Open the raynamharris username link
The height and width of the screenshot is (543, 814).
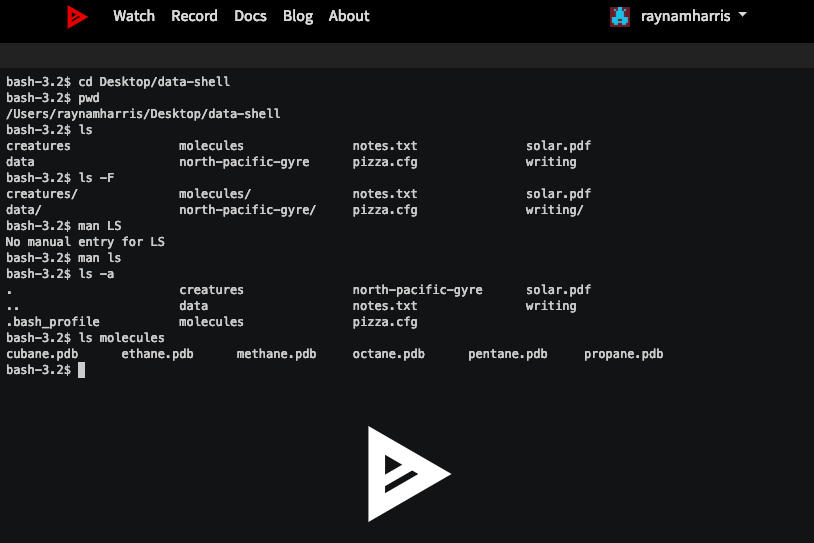(x=685, y=17)
